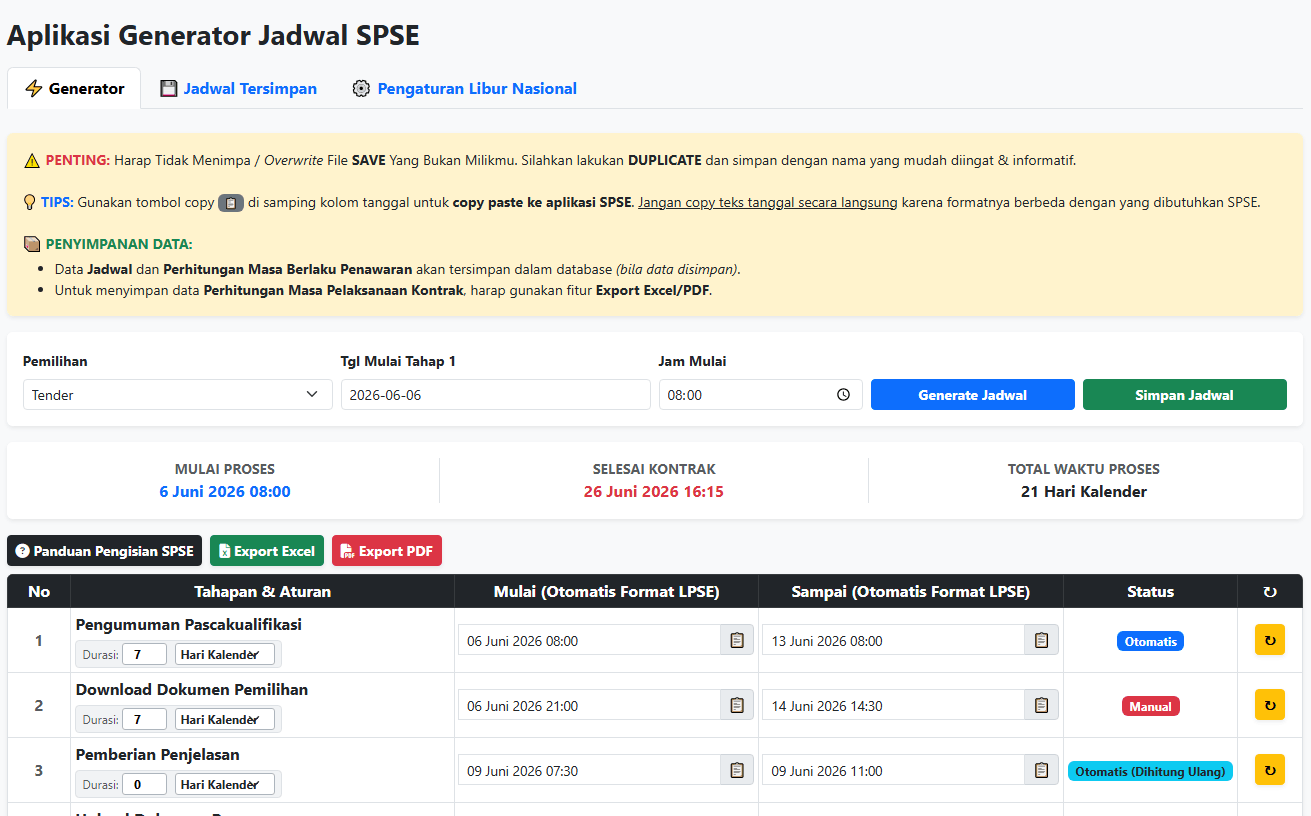
Task: Click the Download Dokumen Pemilihan stage name
Action: click(192, 689)
